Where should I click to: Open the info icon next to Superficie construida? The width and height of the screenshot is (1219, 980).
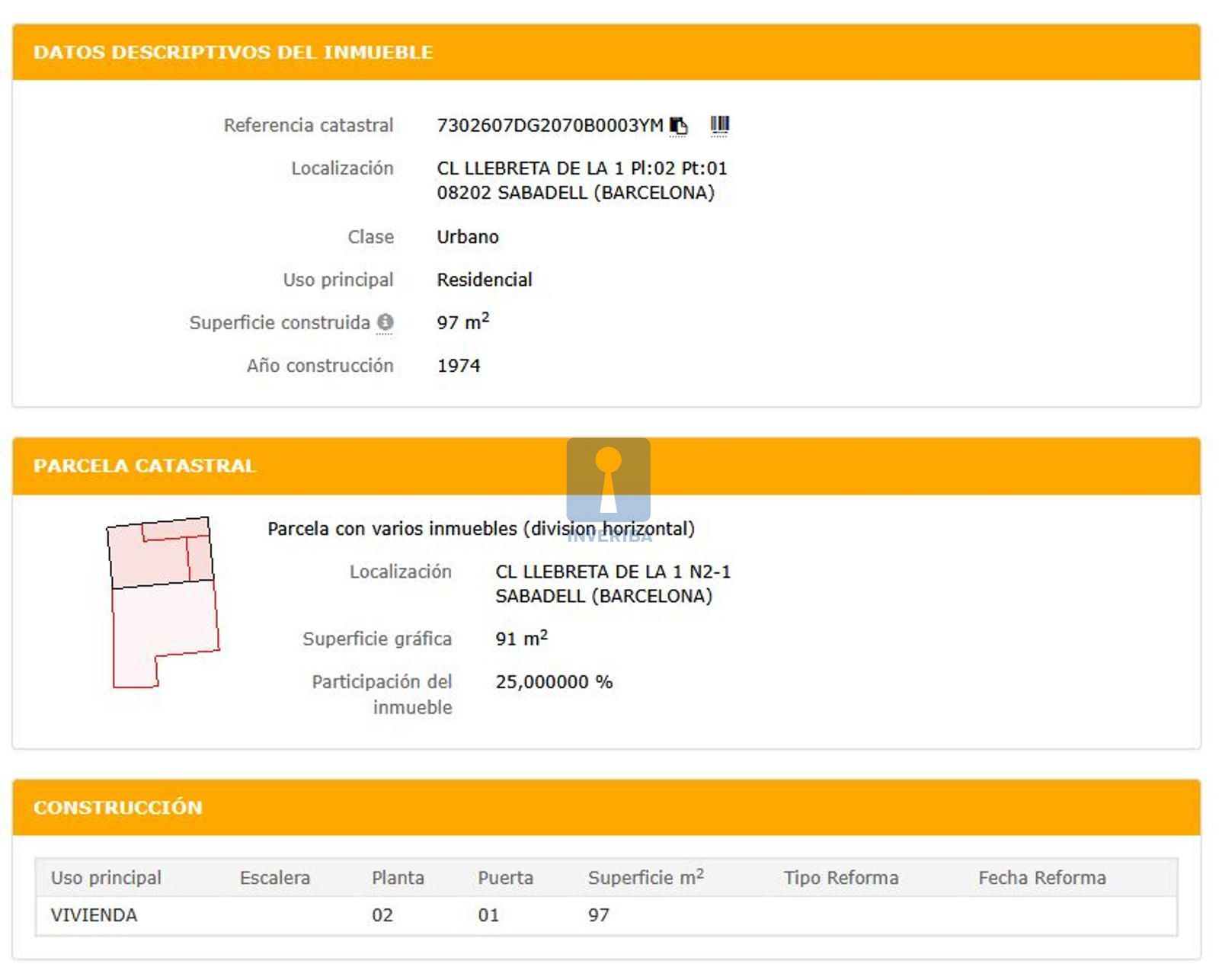coord(386,322)
